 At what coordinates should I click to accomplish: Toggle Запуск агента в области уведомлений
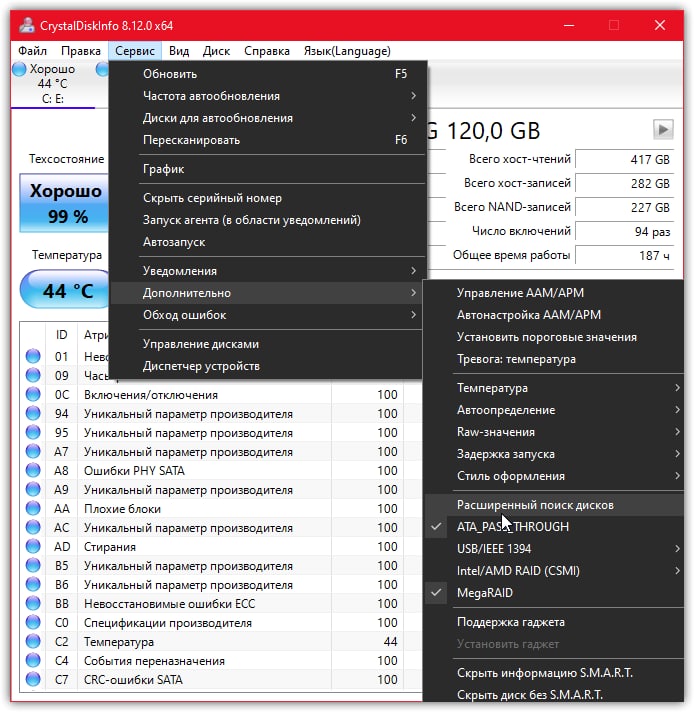click(267, 220)
